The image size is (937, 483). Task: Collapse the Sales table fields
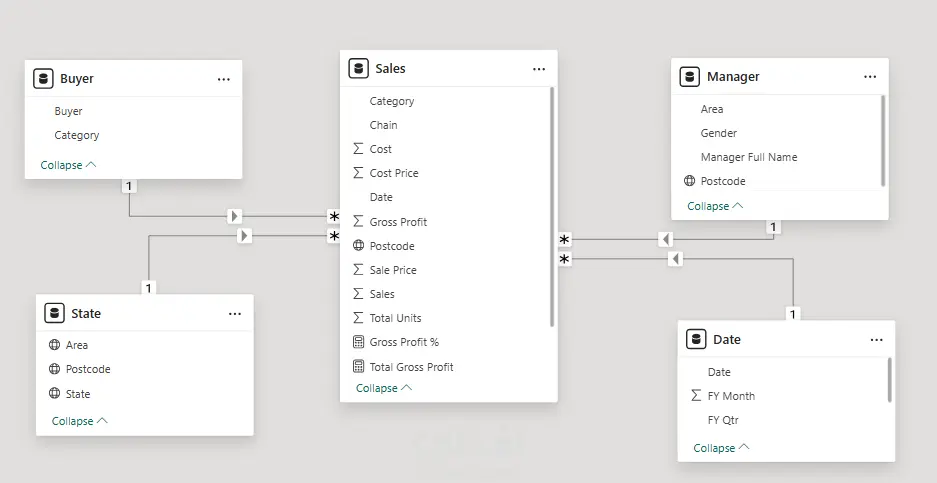point(383,388)
